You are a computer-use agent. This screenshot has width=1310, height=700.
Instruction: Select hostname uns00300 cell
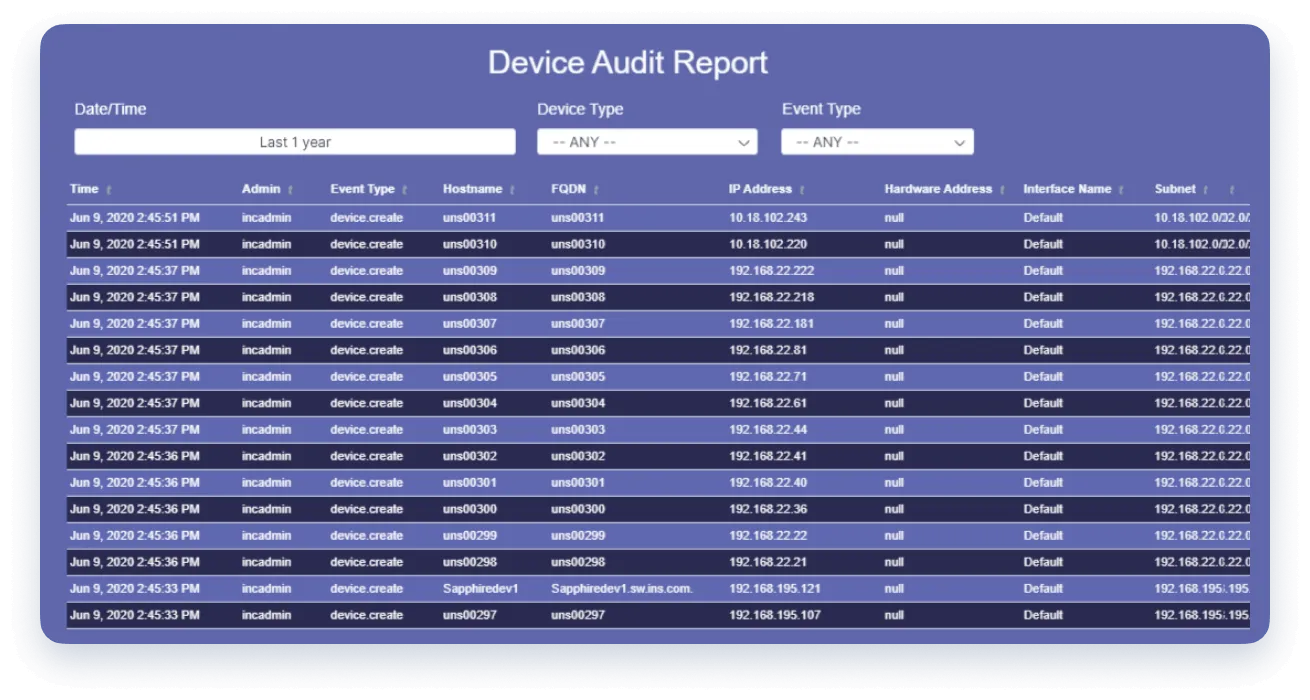click(x=470, y=509)
